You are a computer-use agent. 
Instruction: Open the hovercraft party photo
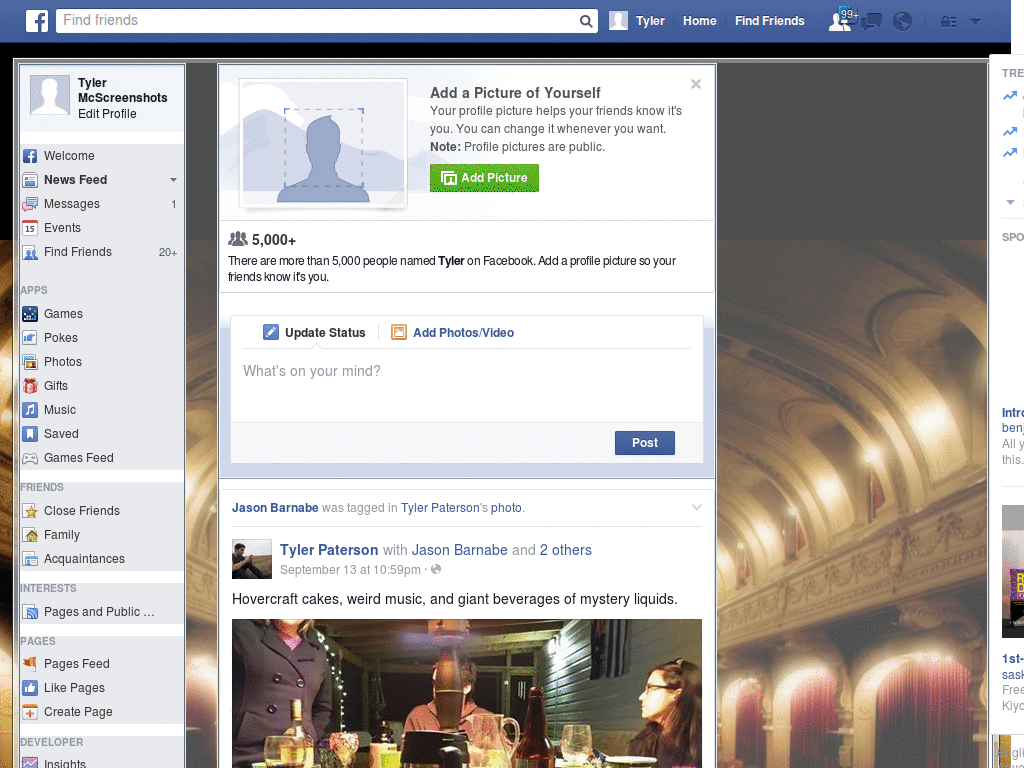click(466, 694)
